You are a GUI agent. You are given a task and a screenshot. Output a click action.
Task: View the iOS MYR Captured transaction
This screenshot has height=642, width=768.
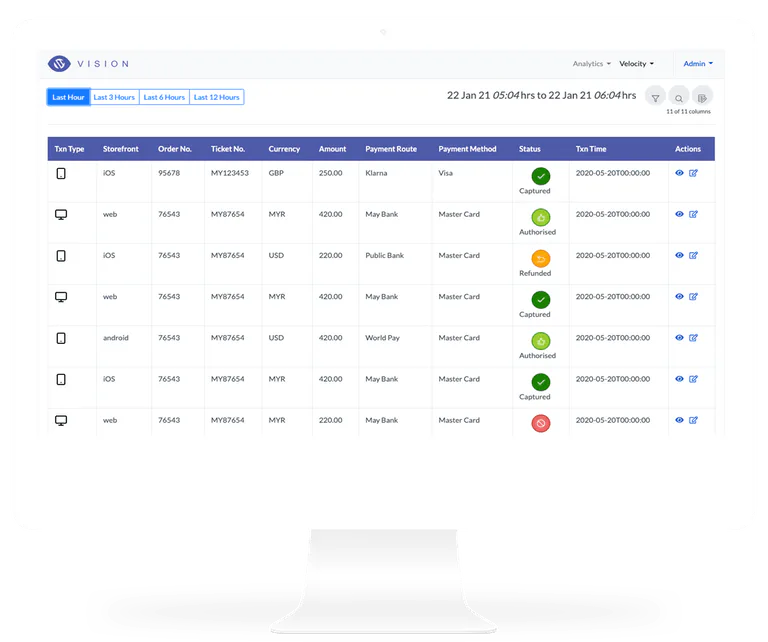click(x=679, y=379)
